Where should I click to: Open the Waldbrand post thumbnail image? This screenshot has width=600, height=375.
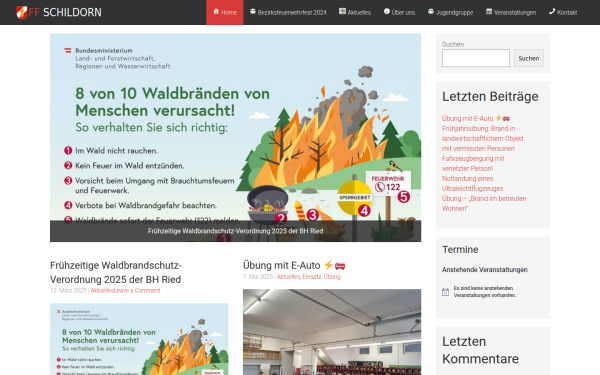coord(139,339)
